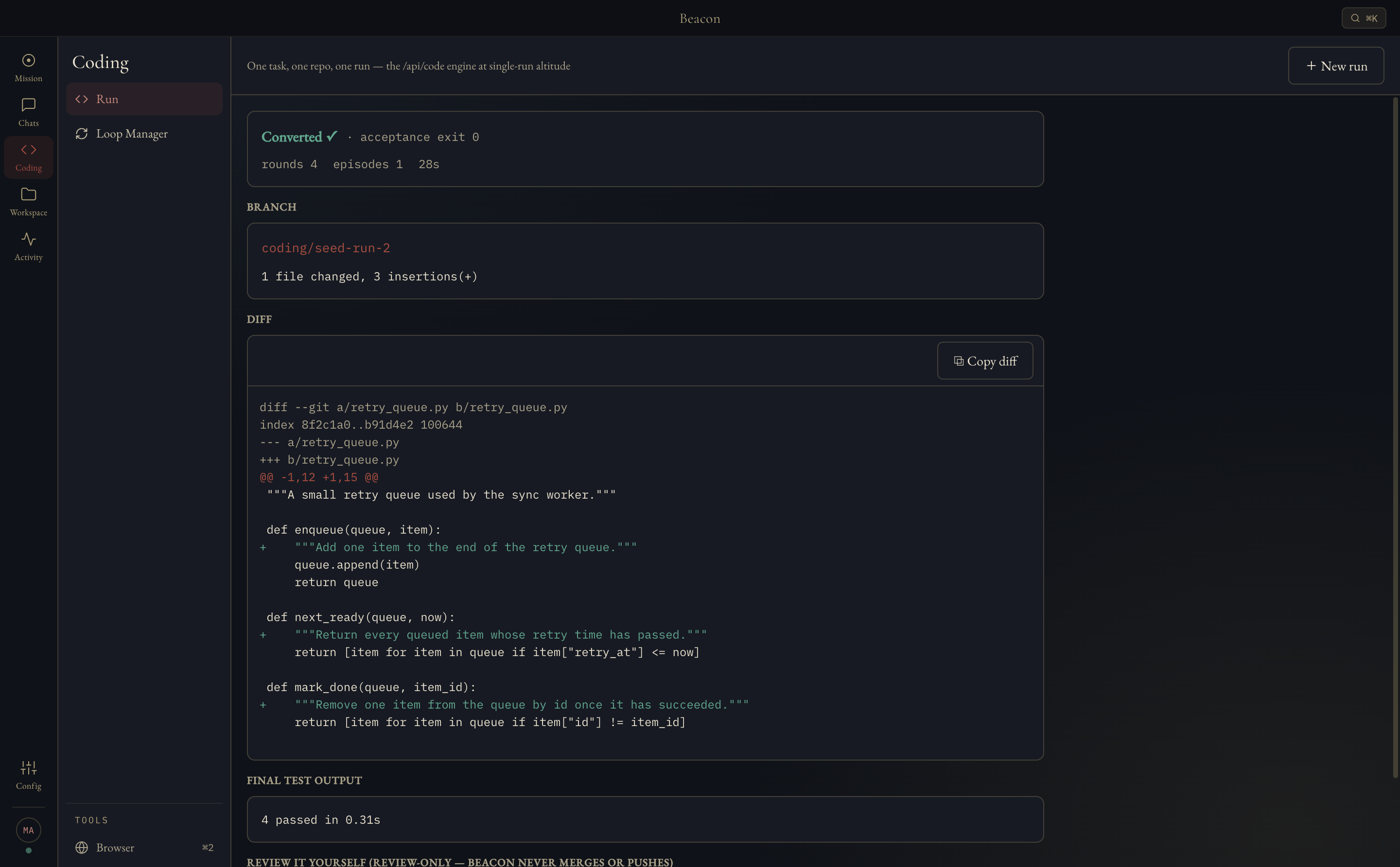The height and width of the screenshot is (867, 1400).
Task: Open Loop Manager
Action: (144, 134)
